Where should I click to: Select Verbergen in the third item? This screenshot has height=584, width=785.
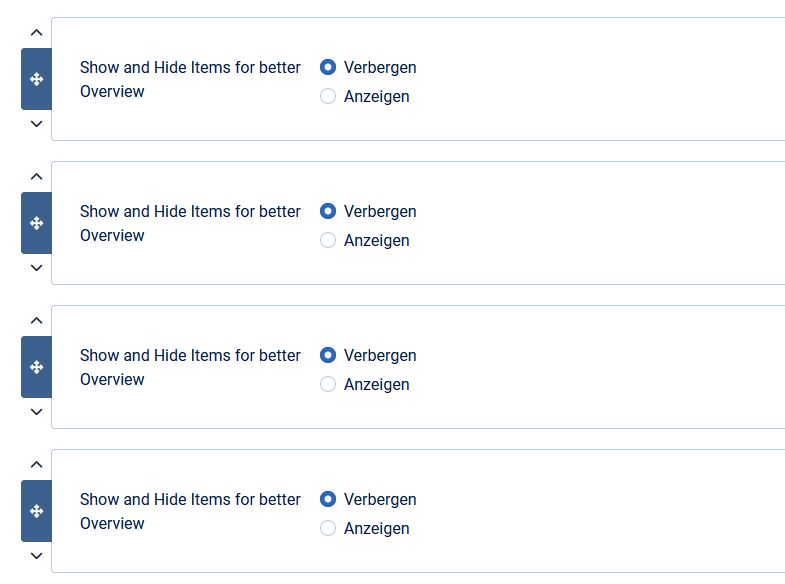pyautogui.click(x=328, y=356)
